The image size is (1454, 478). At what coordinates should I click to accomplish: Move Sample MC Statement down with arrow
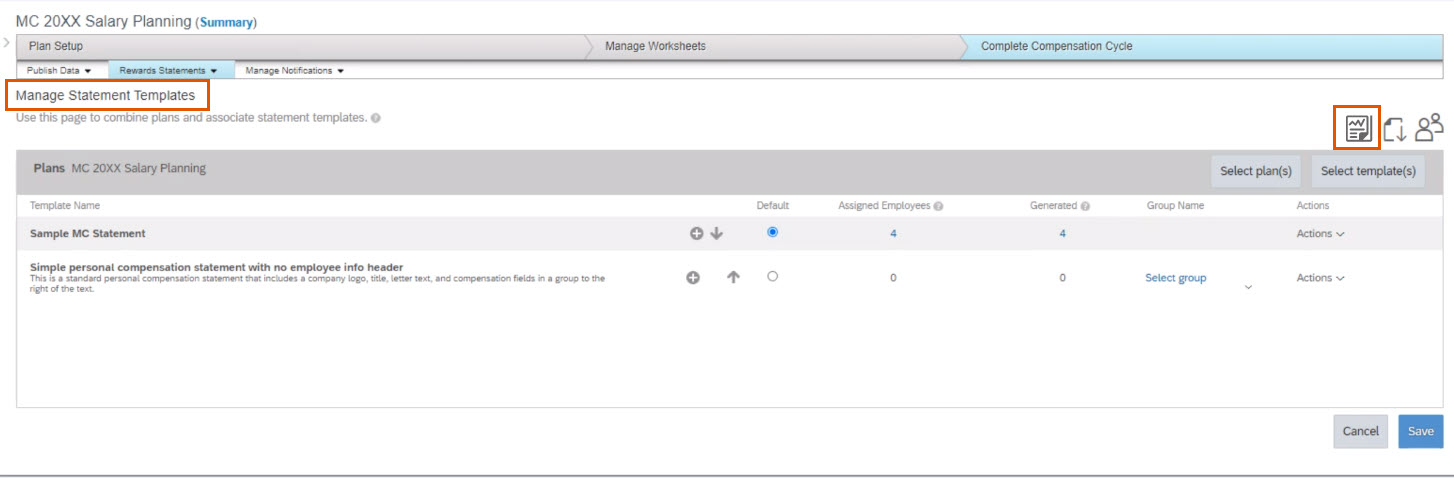click(716, 234)
